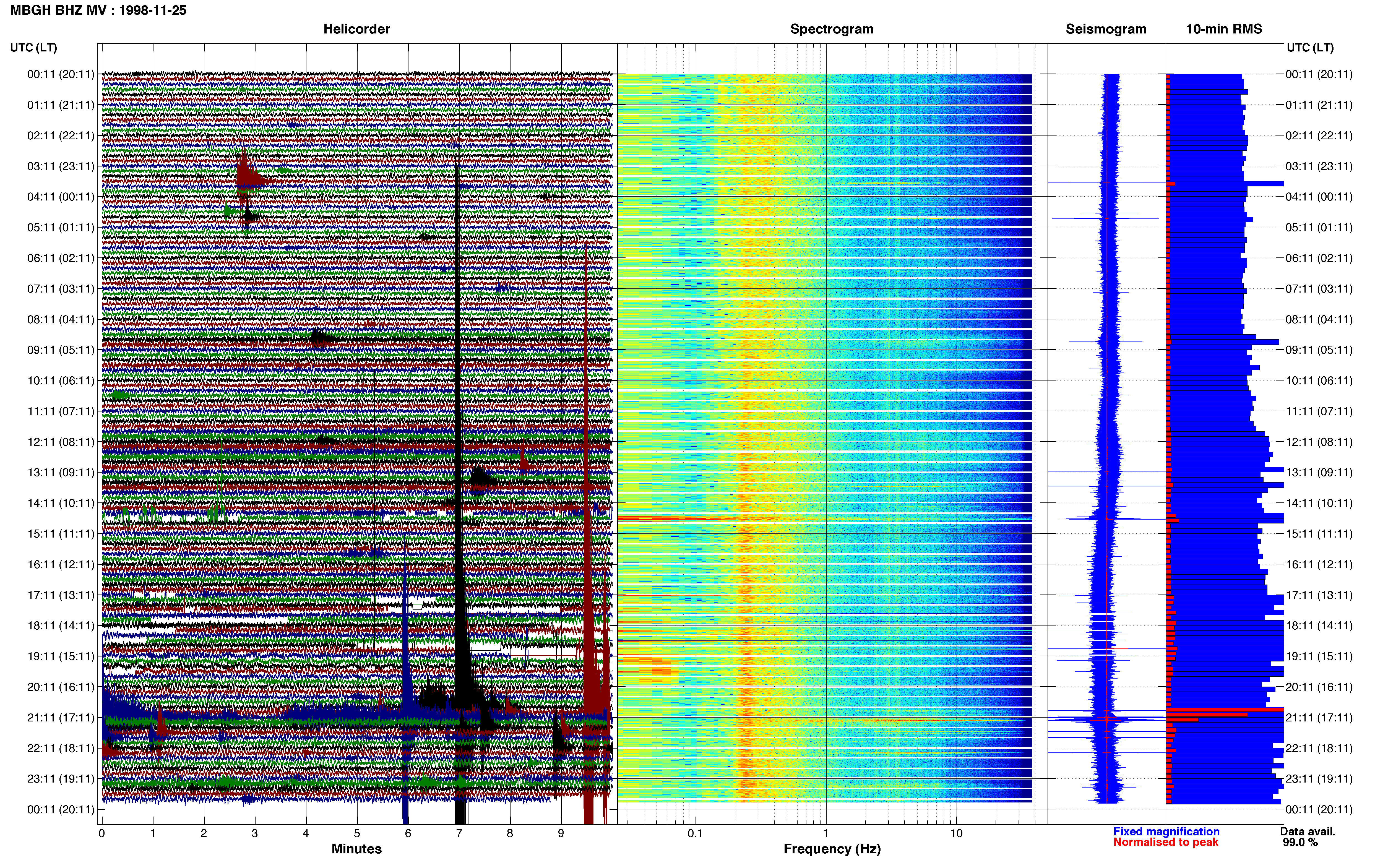Image resolution: width=1388 pixels, height=868 pixels.
Task: Click minute tick "5" under the Helicorder
Action: [357, 833]
